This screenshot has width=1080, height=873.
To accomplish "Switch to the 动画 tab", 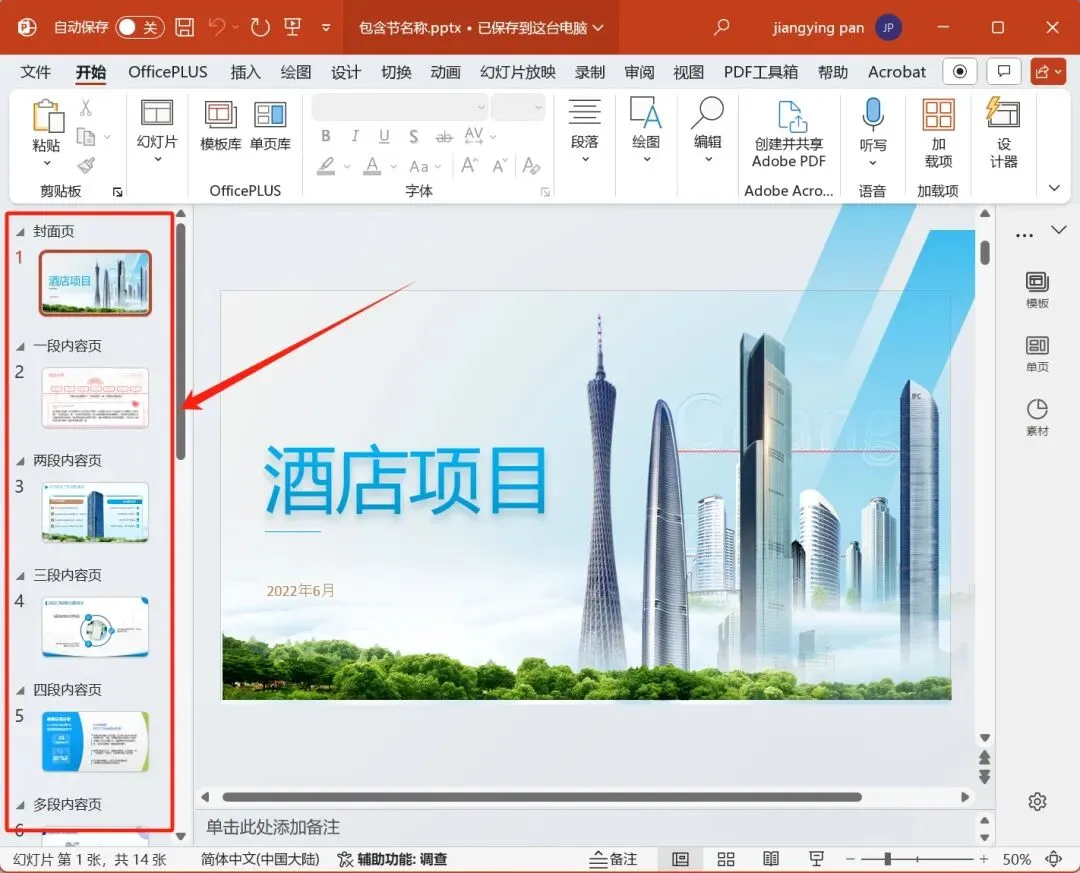I will (446, 72).
